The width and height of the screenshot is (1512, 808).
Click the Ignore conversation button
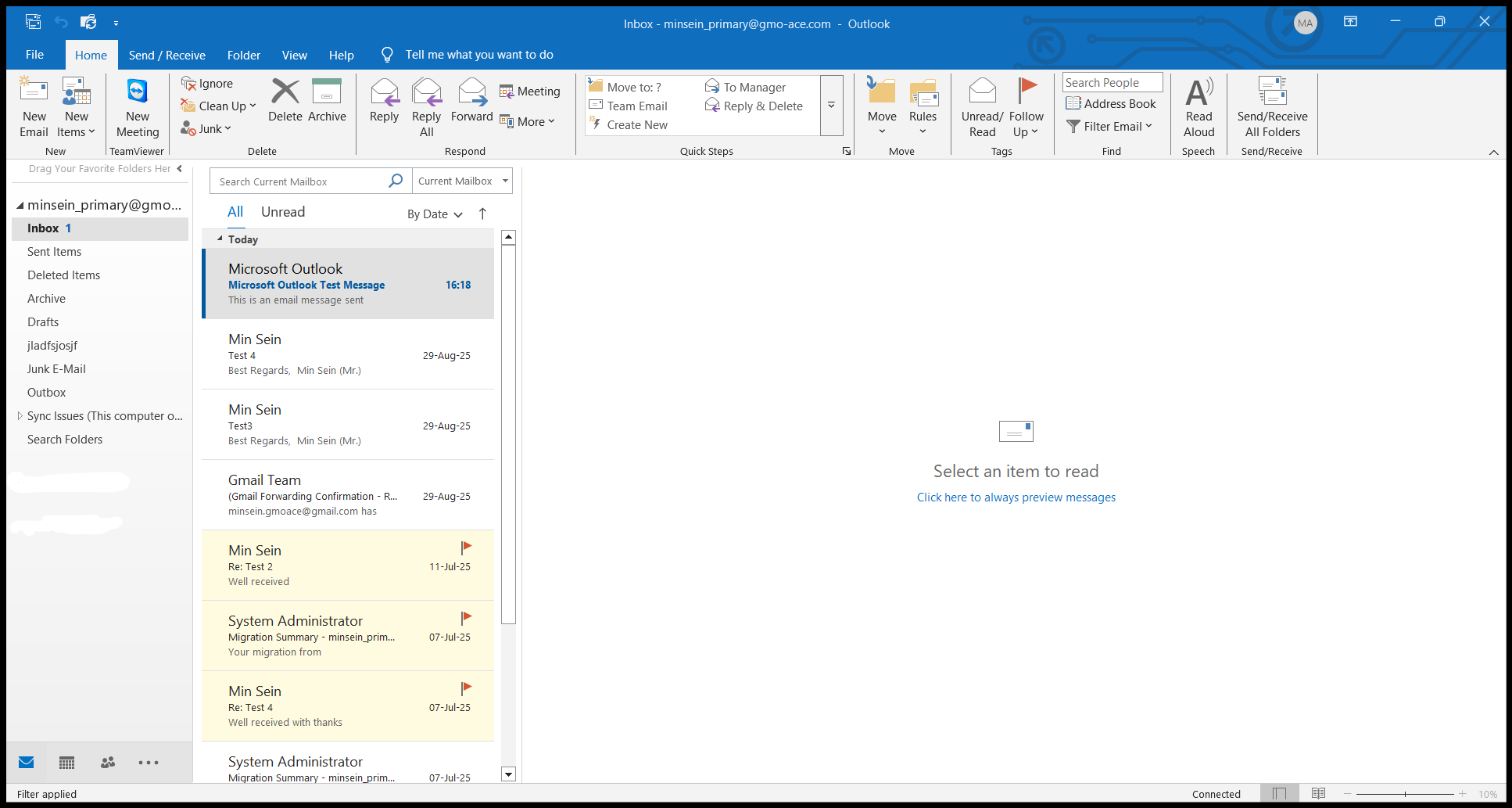pyautogui.click(x=207, y=84)
